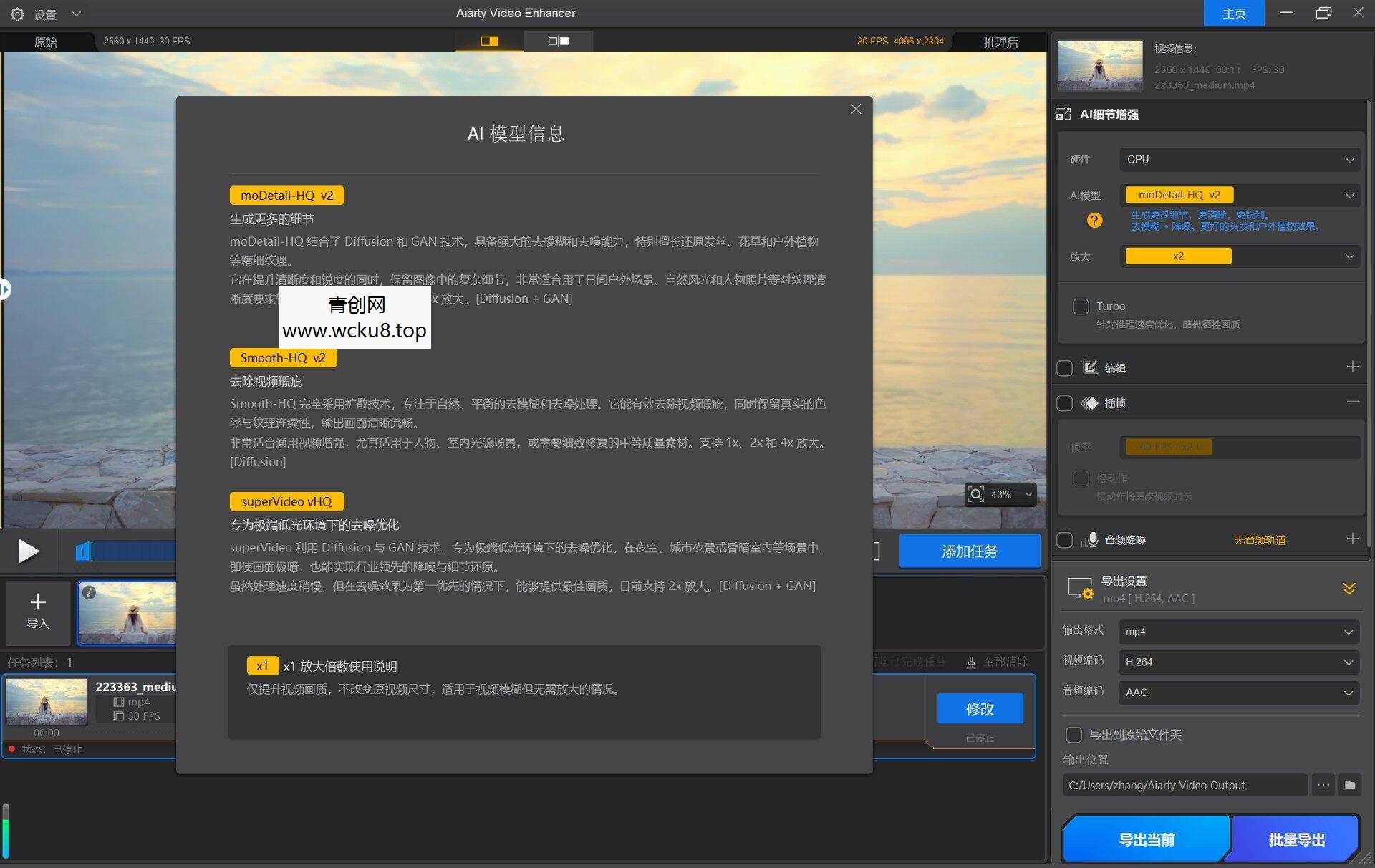
Task: Click the AI细节增强 panel icon
Action: [1064, 113]
